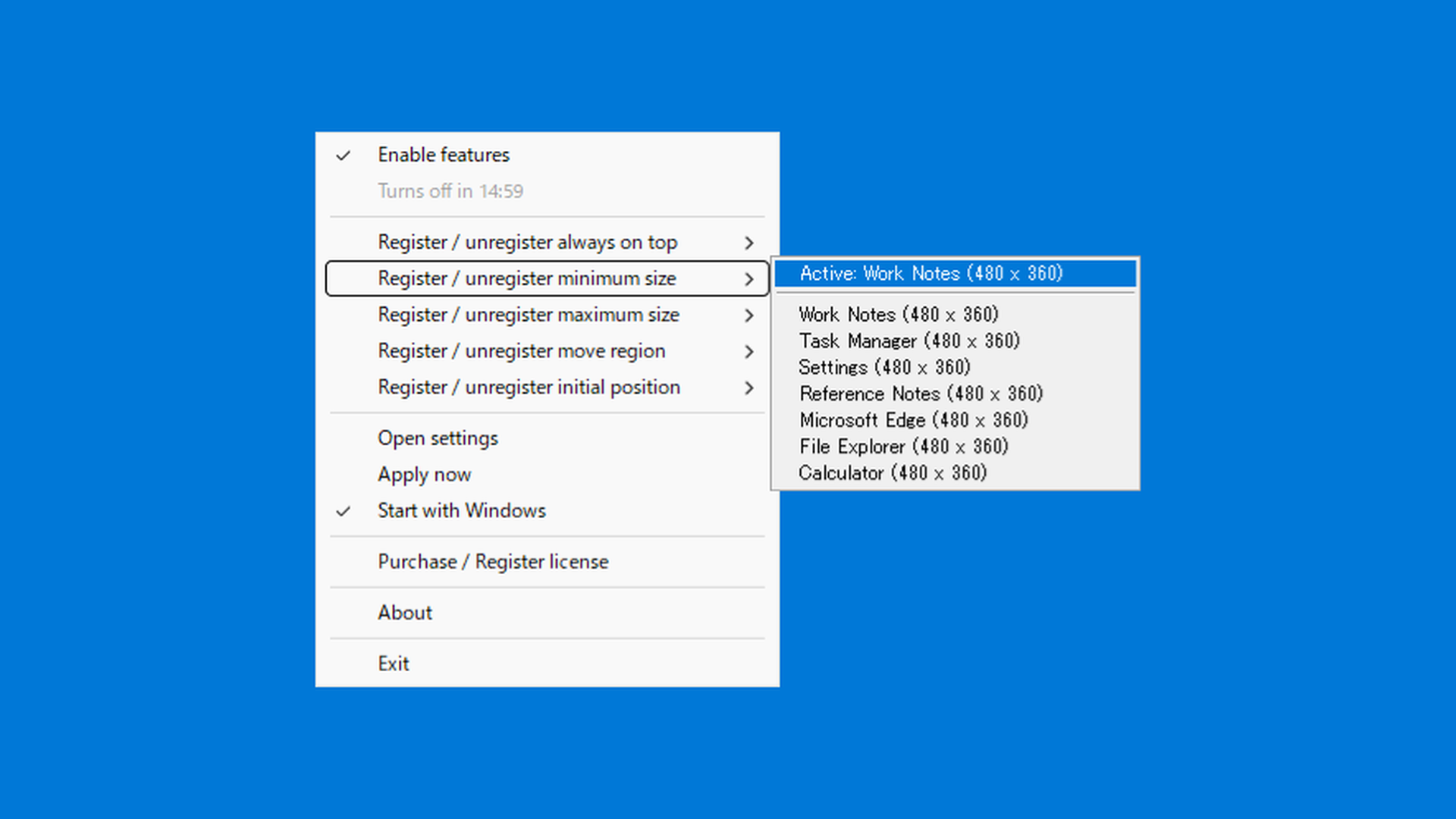Pick non-active Work Notes (480 x 360) entry

click(x=955, y=314)
